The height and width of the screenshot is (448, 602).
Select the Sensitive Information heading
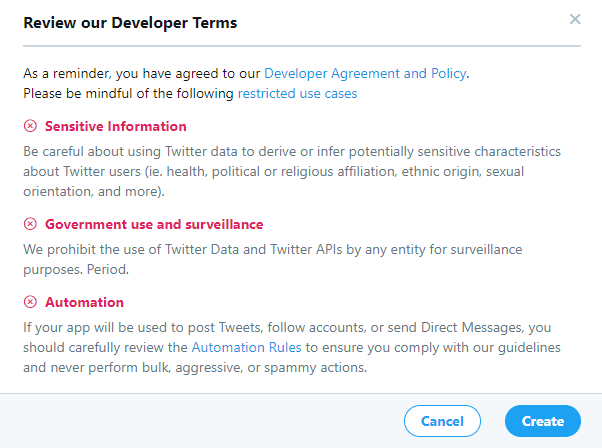coord(115,126)
